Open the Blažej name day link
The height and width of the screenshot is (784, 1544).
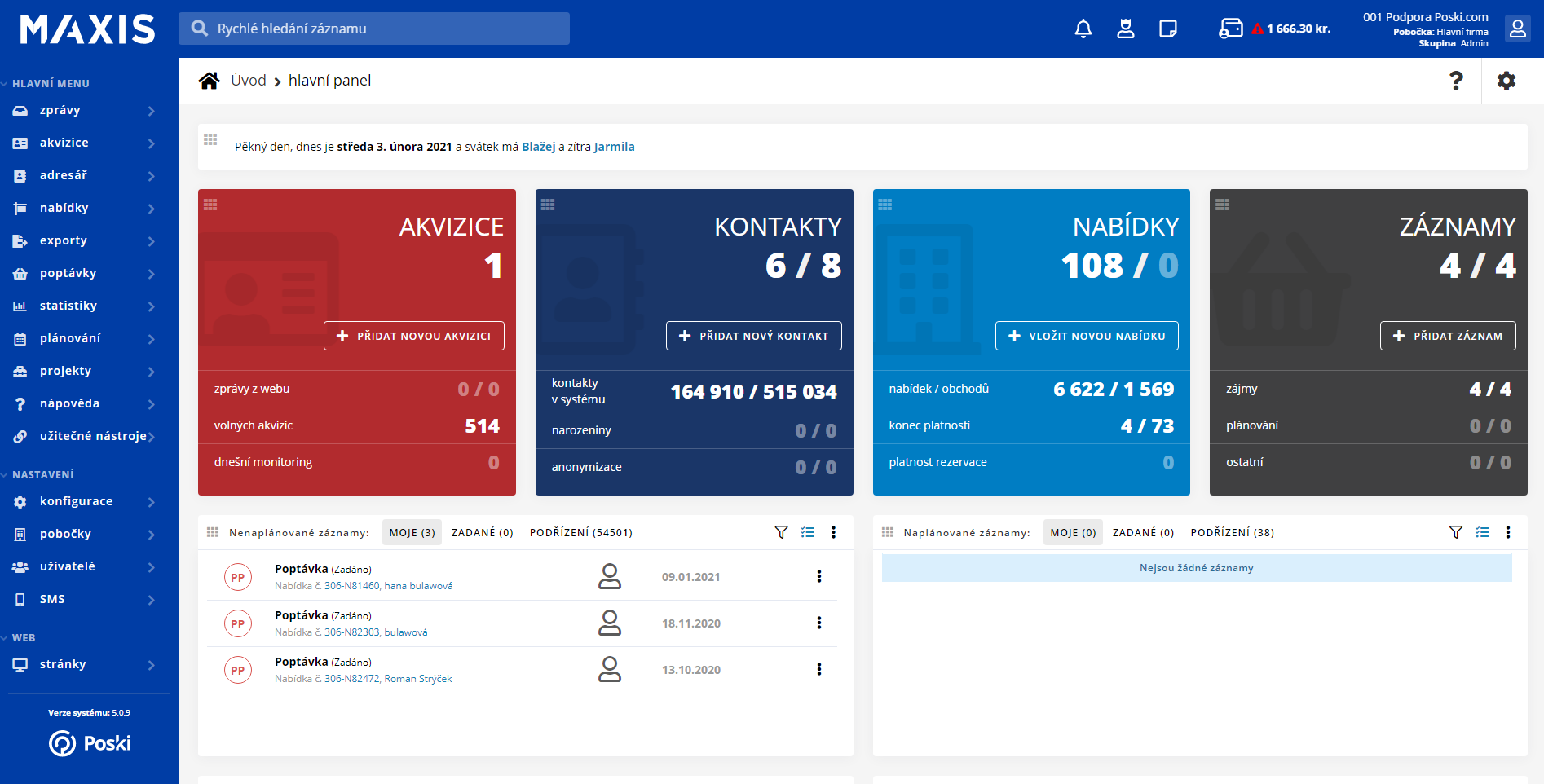[539, 147]
